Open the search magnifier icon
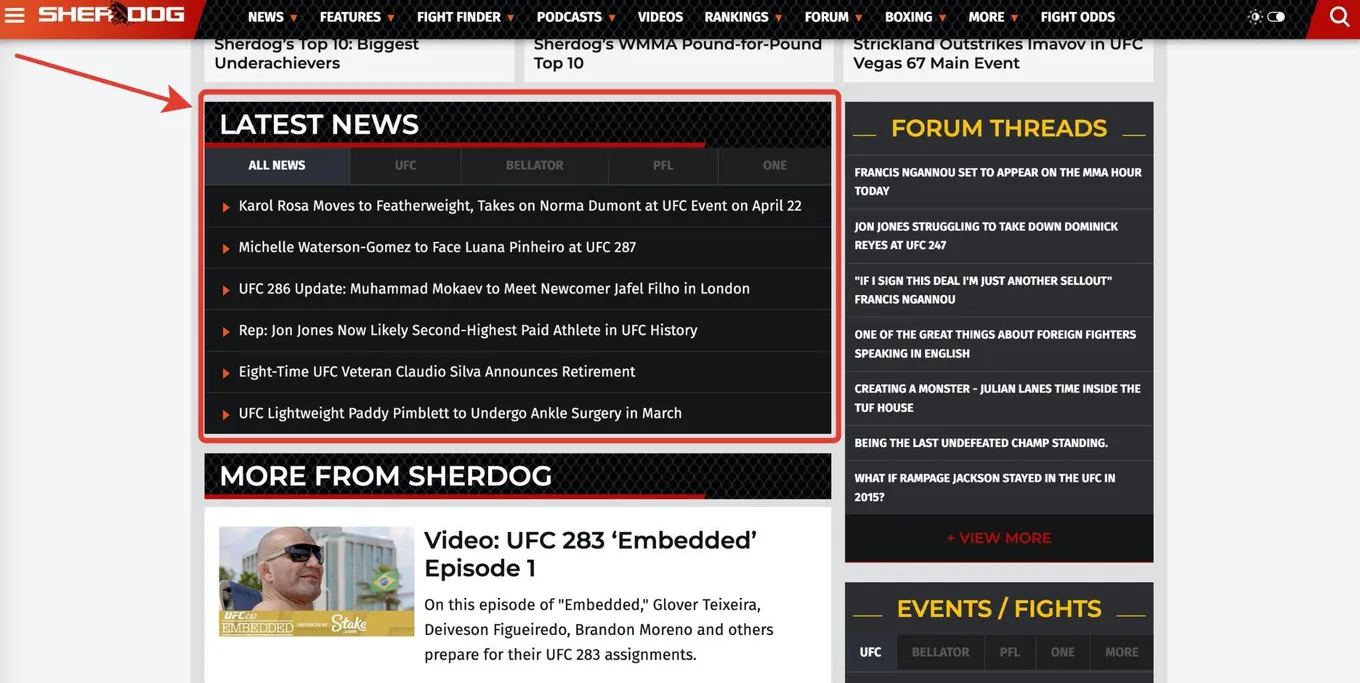Image resolution: width=1360 pixels, height=683 pixels. (x=1339, y=17)
